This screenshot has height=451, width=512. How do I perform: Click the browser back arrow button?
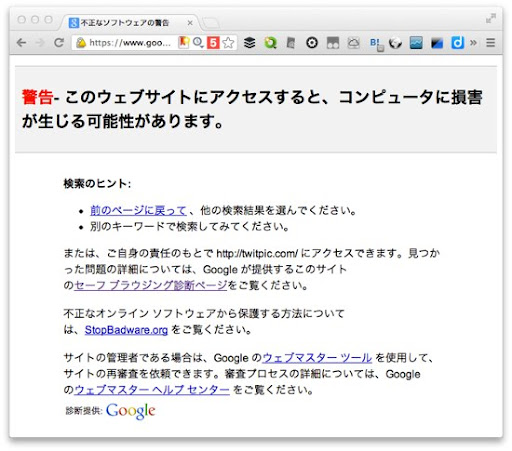21,43
